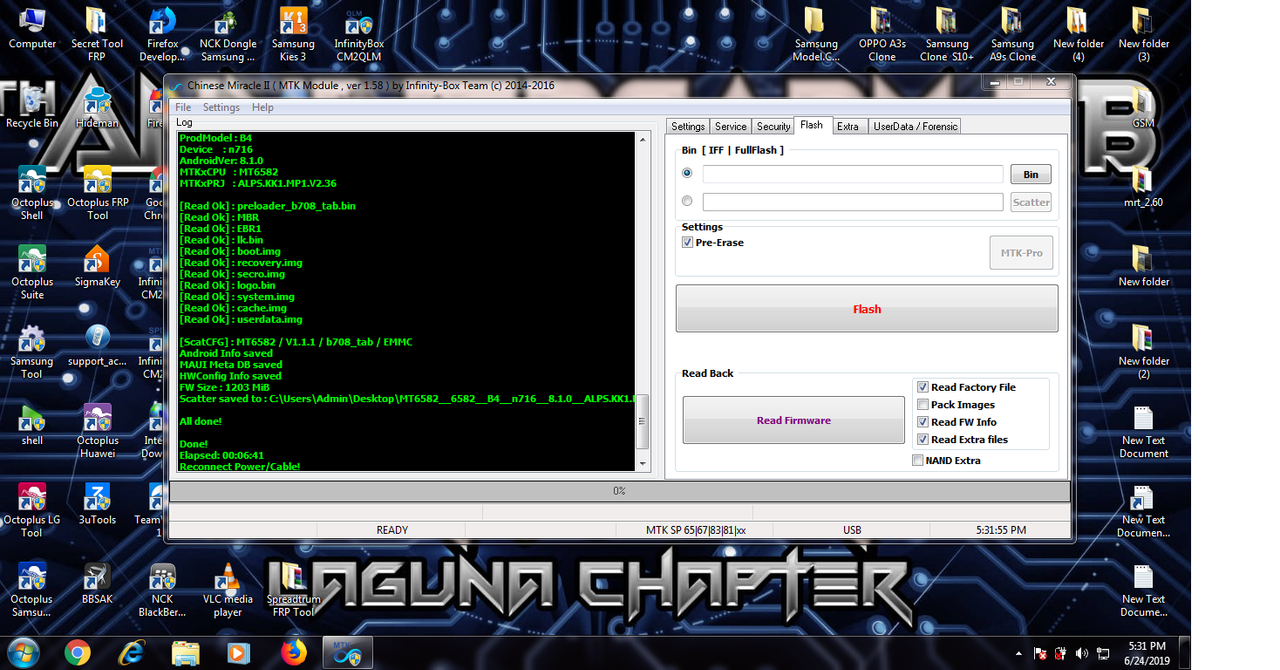Open Samsung Clone S10+ folder
This screenshot has height=670, width=1280.
(947, 35)
